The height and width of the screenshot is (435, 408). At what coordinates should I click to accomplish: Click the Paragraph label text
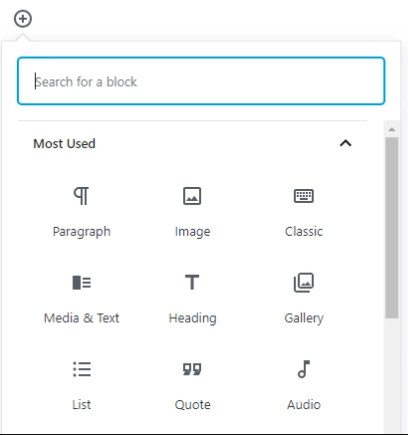82,232
